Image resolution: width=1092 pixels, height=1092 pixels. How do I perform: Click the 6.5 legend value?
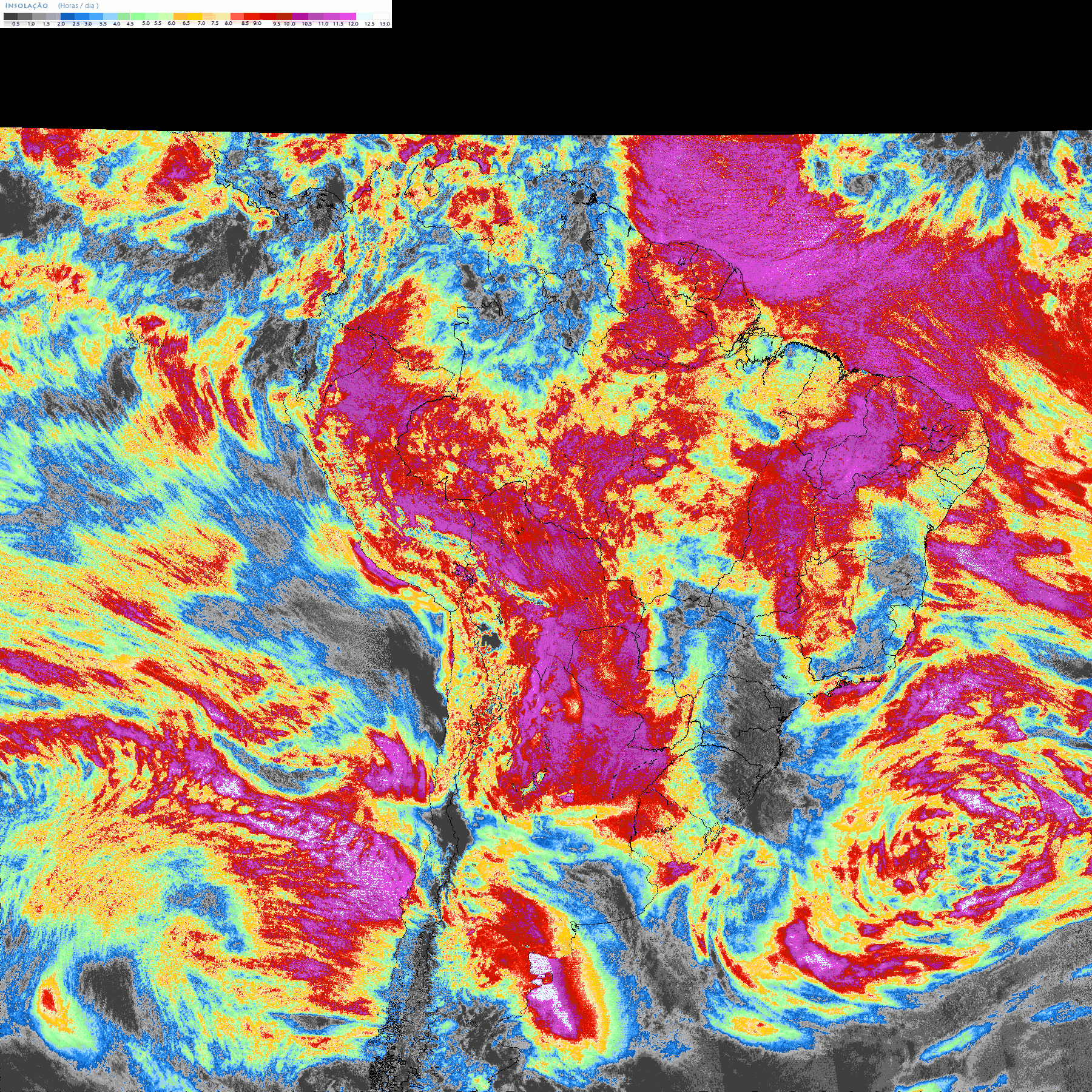tap(186, 23)
